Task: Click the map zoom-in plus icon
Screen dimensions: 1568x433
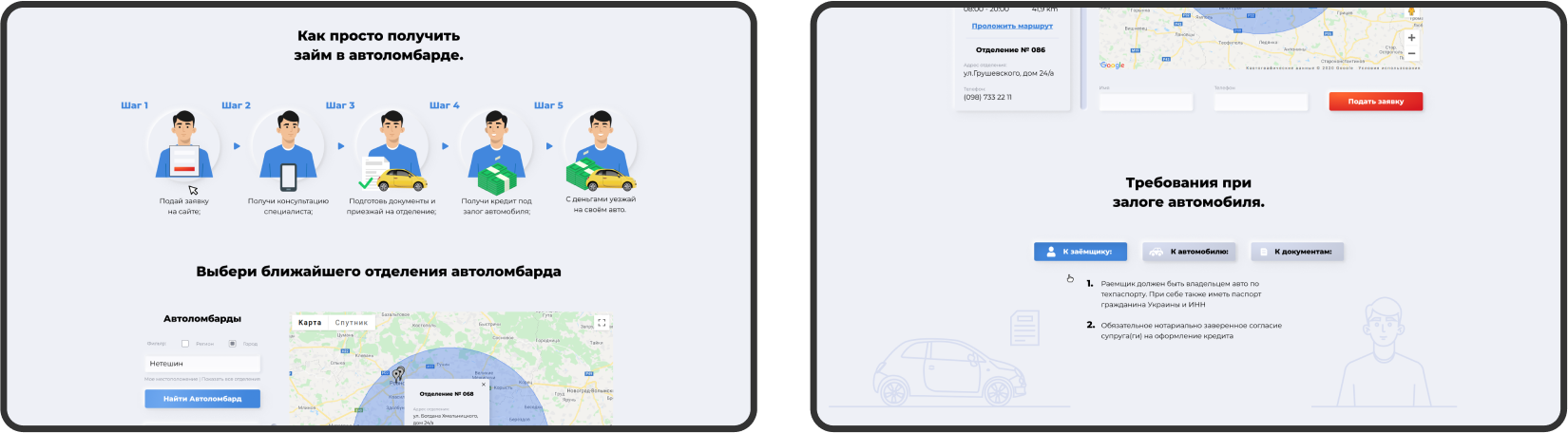Action: click(1411, 38)
